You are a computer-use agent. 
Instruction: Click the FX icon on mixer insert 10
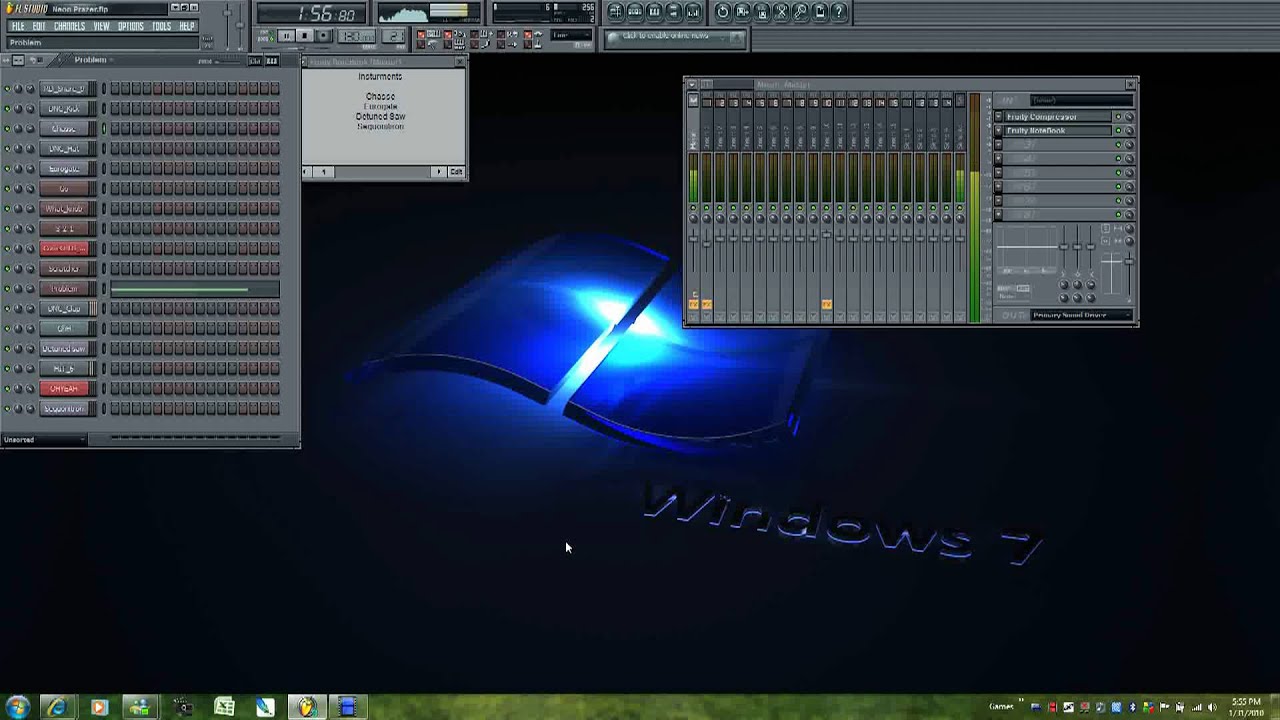826,304
